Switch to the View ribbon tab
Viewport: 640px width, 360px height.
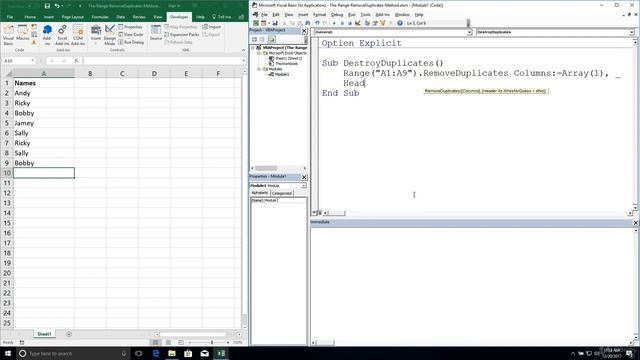tap(158, 17)
